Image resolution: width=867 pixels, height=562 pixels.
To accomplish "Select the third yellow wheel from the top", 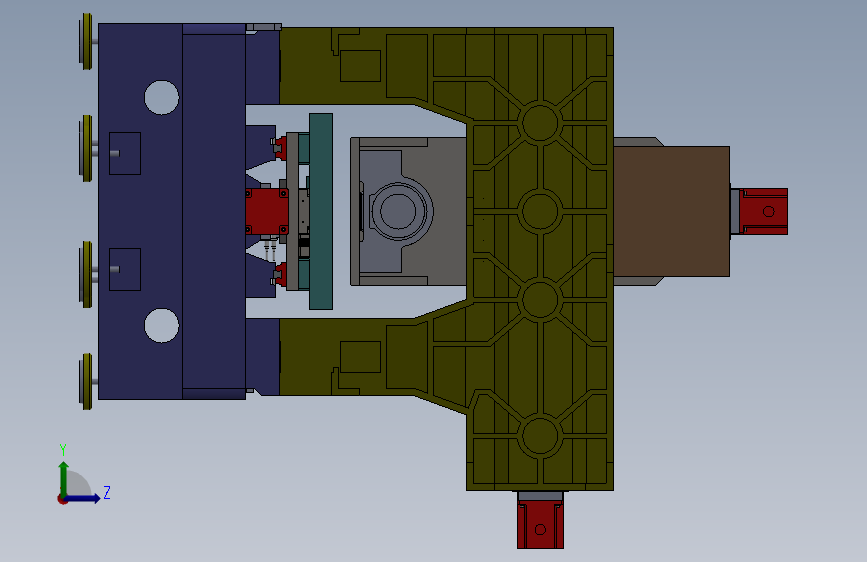I will (87, 274).
